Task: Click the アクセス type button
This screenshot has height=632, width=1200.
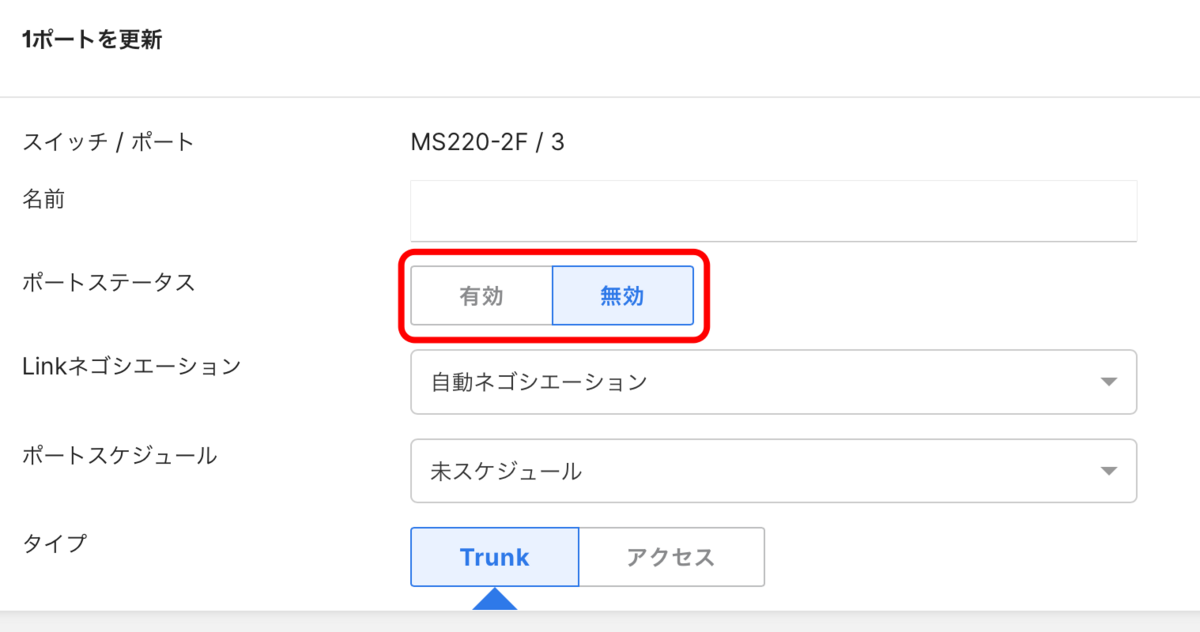Action: [x=671, y=557]
